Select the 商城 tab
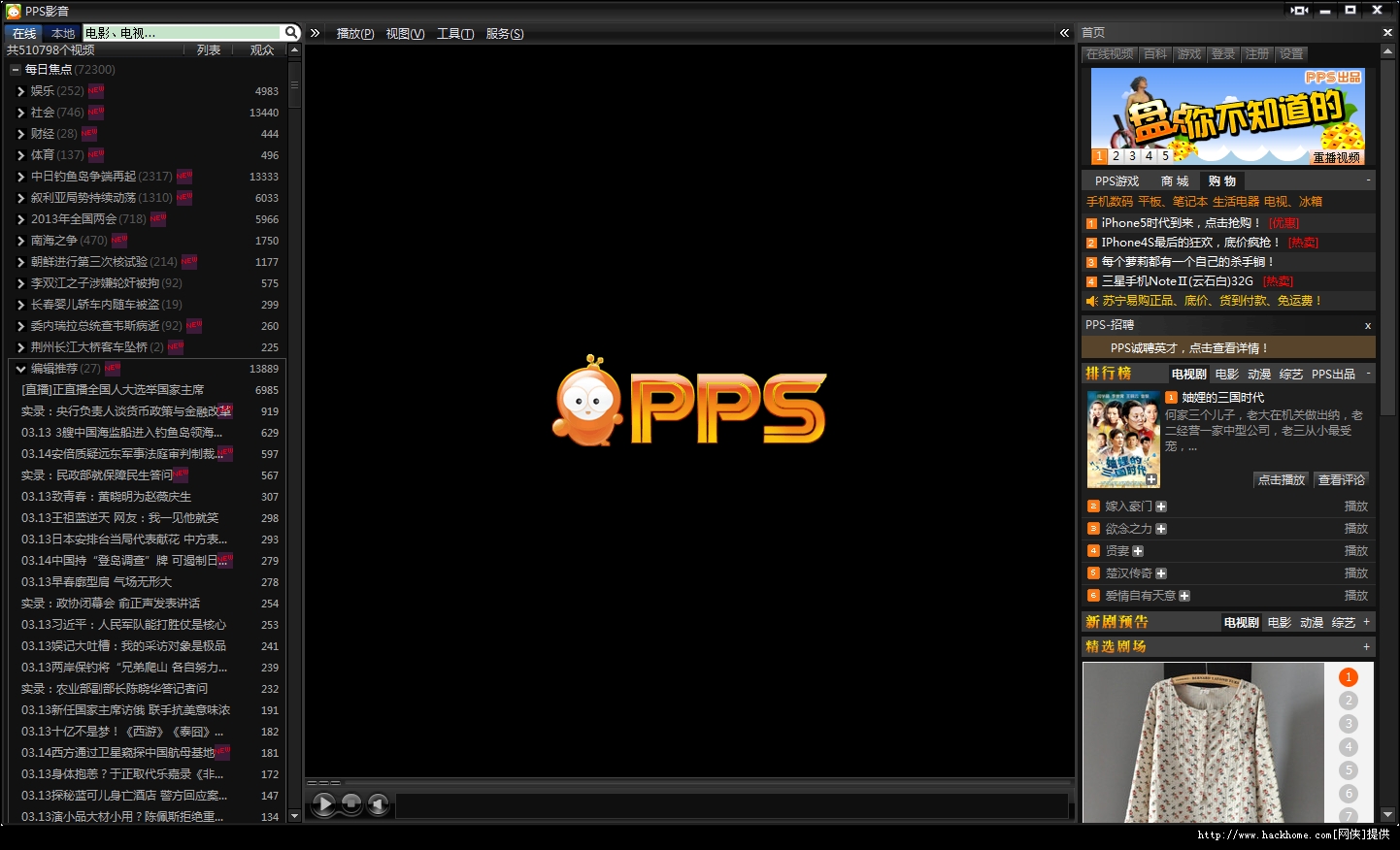 coord(1175,181)
